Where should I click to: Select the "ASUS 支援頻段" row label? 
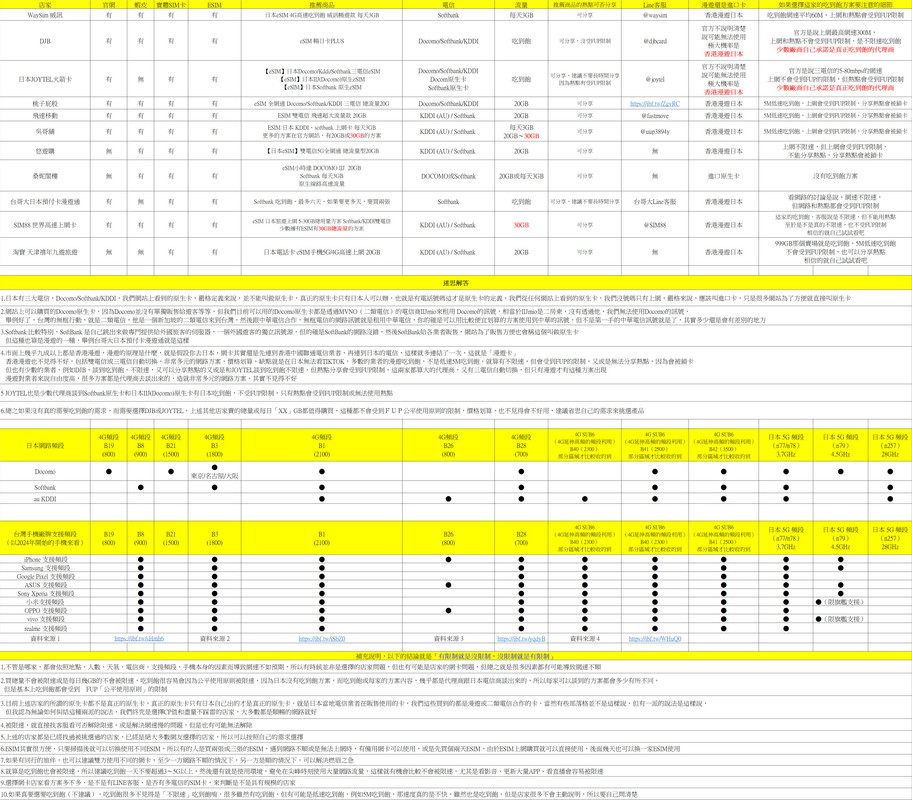[x=45, y=585]
